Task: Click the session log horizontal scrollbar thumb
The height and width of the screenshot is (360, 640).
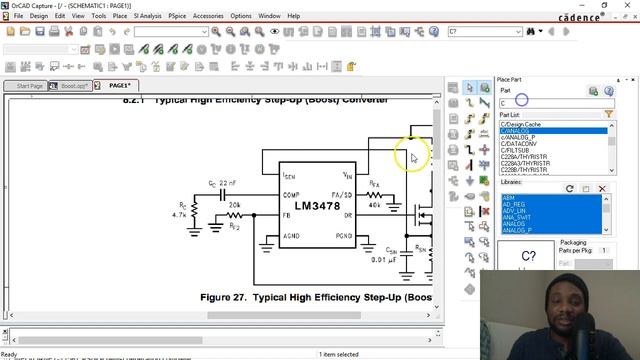Action: coord(110,340)
